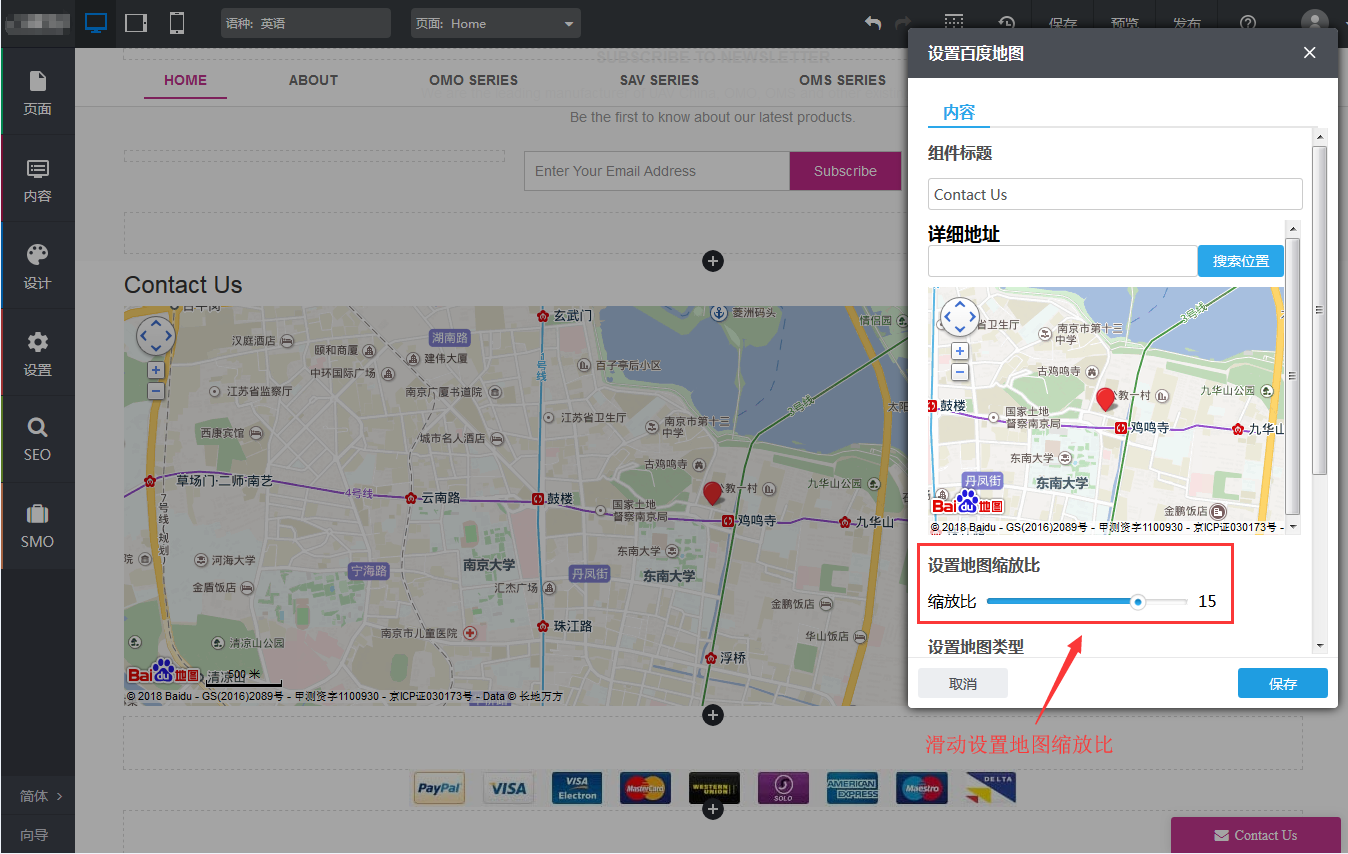Click the undo arrow in top toolbar
Image resolution: width=1348 pixels, height=854 pixels.
(x=873, y=23)
